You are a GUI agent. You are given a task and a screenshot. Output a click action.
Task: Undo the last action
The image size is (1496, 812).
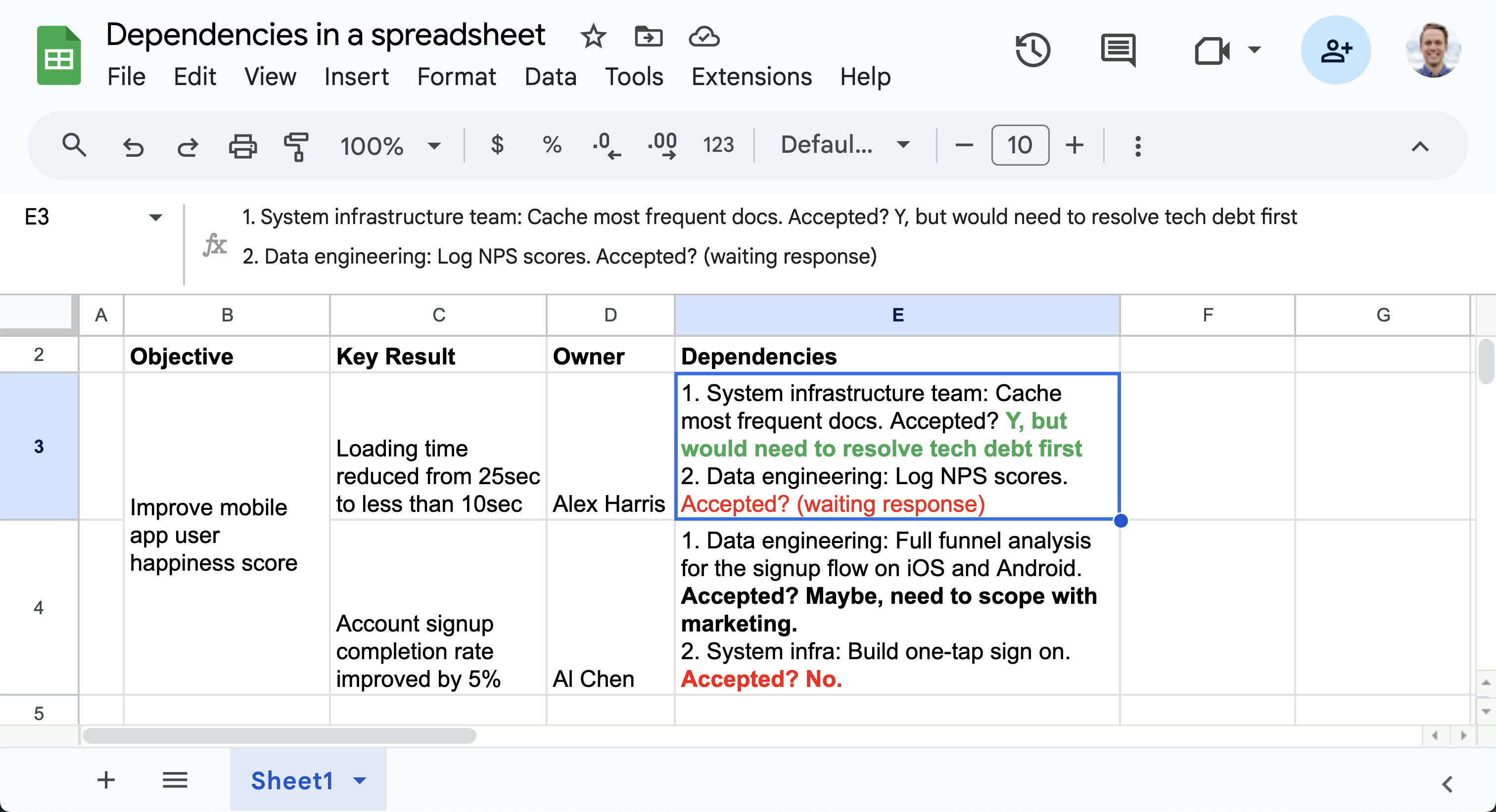pyautogui.click(x=134, y=147)
